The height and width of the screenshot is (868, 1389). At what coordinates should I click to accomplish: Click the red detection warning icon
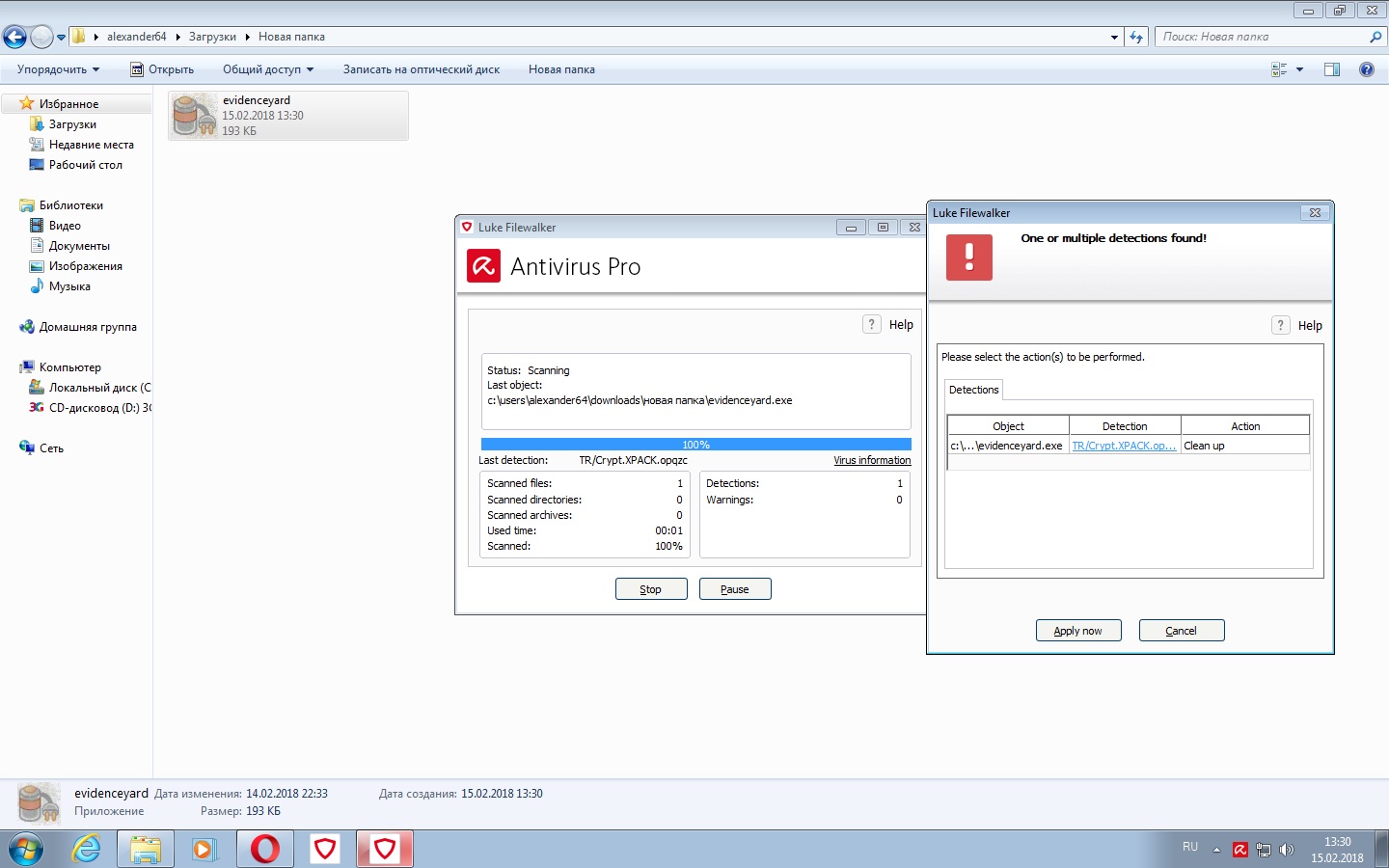coord(969,258)
